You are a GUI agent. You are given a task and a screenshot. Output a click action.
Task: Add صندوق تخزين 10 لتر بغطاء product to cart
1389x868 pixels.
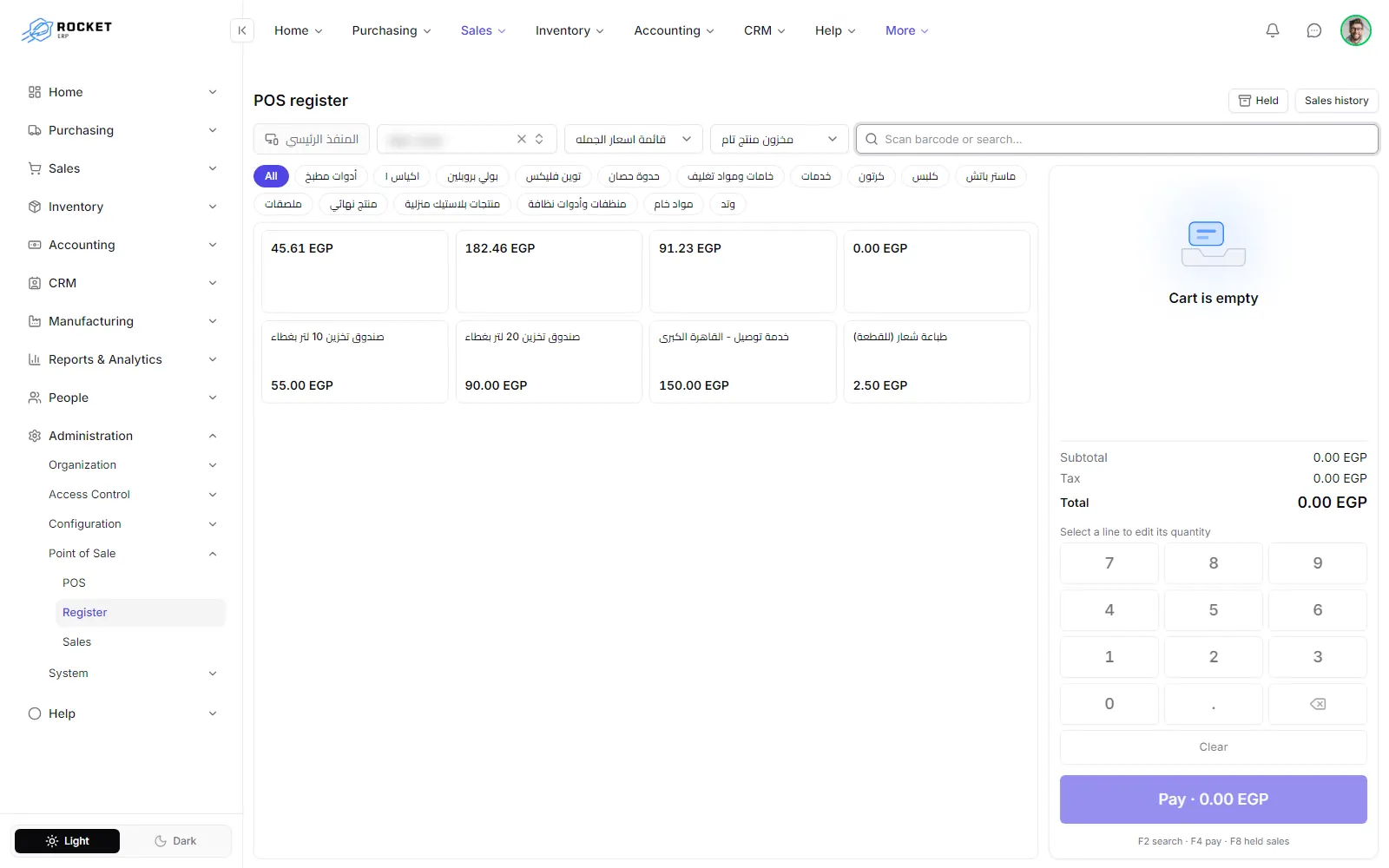coord(354,362)
